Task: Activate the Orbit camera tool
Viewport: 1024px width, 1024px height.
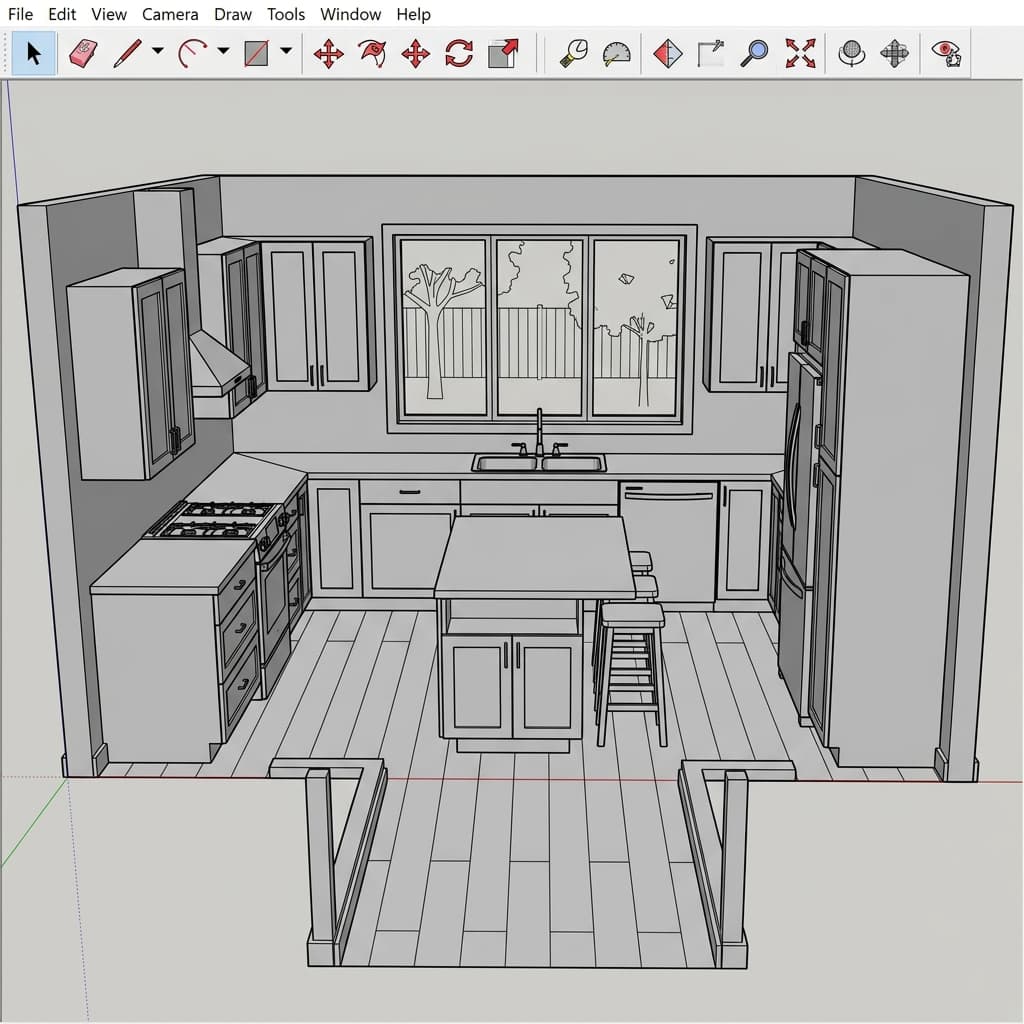Action: point(851,53)
